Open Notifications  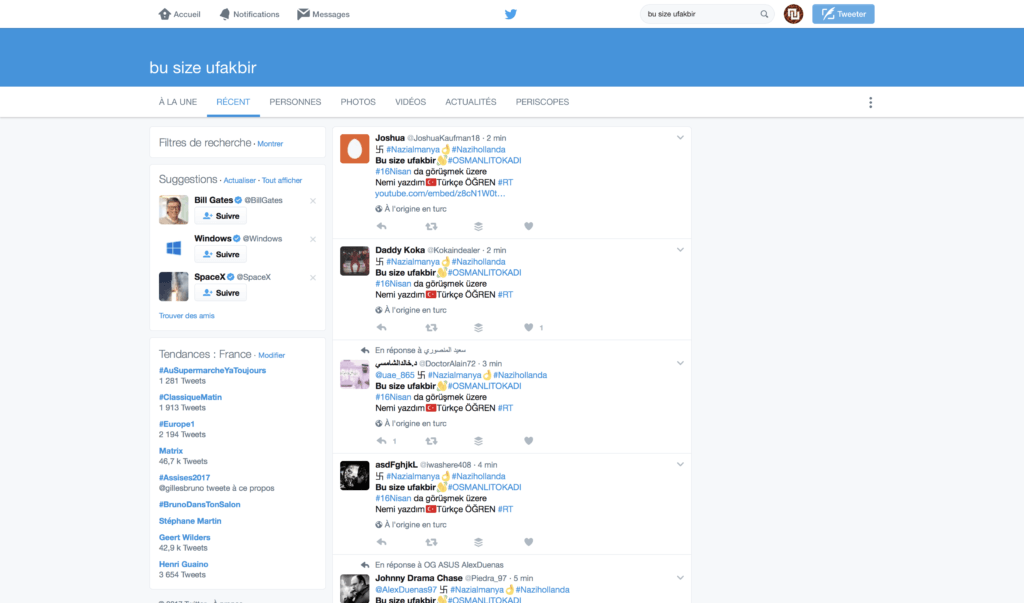[x=249, y=14]
